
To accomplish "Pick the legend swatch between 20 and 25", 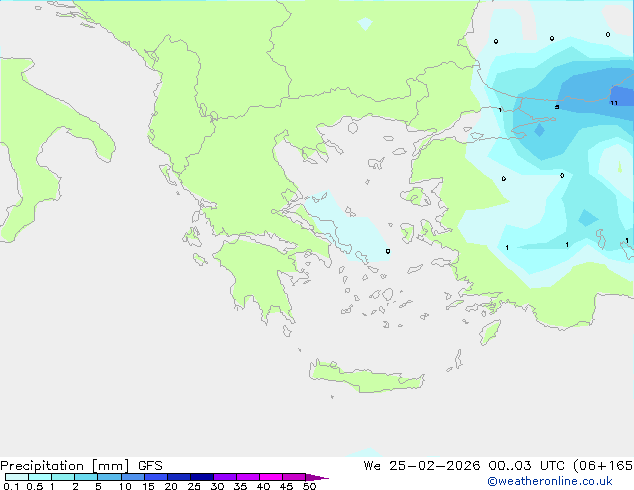I will click(x=179, y=477).
